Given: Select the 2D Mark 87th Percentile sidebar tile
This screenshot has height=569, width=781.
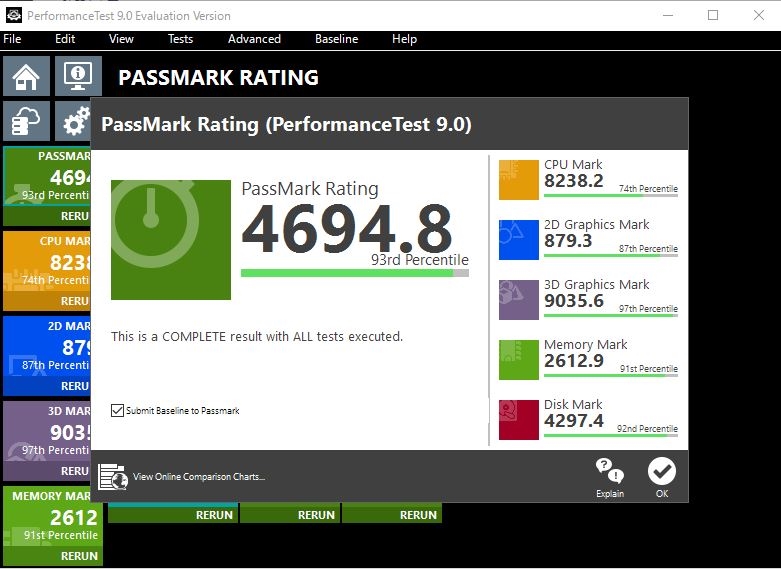Looking at the screenshot, I should click(x=47, y=346).
